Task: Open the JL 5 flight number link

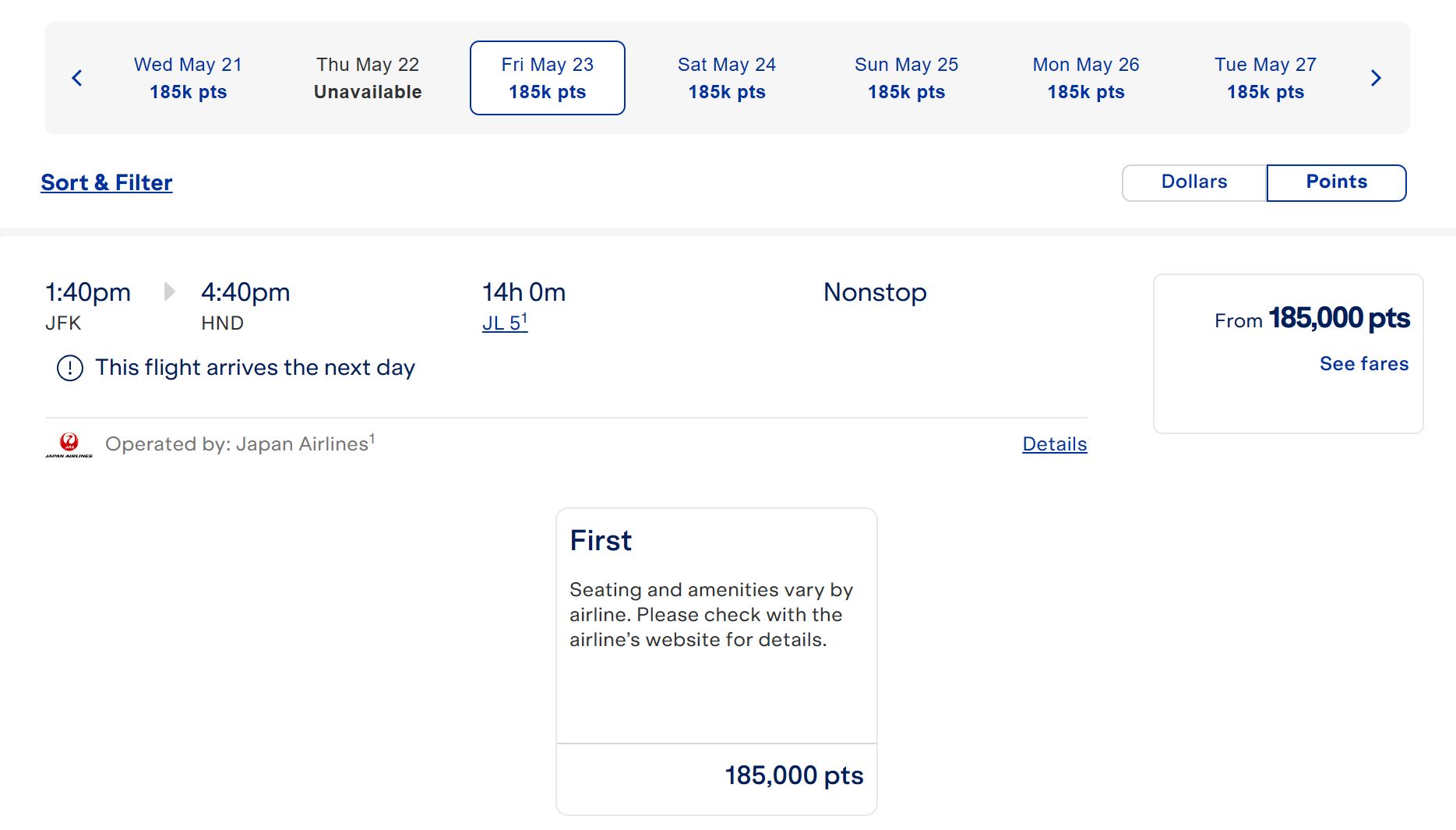Action: point(504,323)
